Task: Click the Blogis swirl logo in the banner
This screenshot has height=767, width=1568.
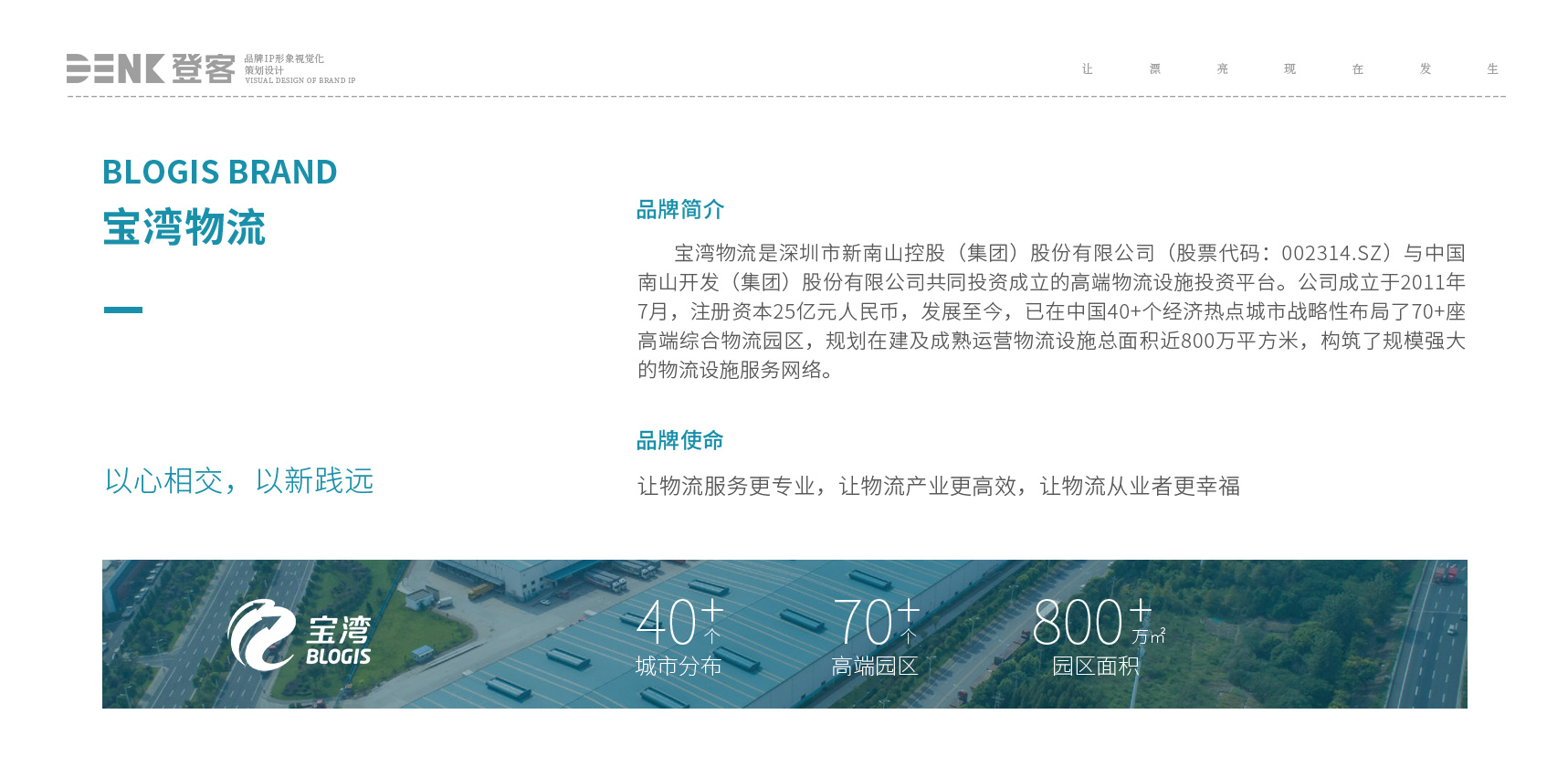Action: click(260, 635)
